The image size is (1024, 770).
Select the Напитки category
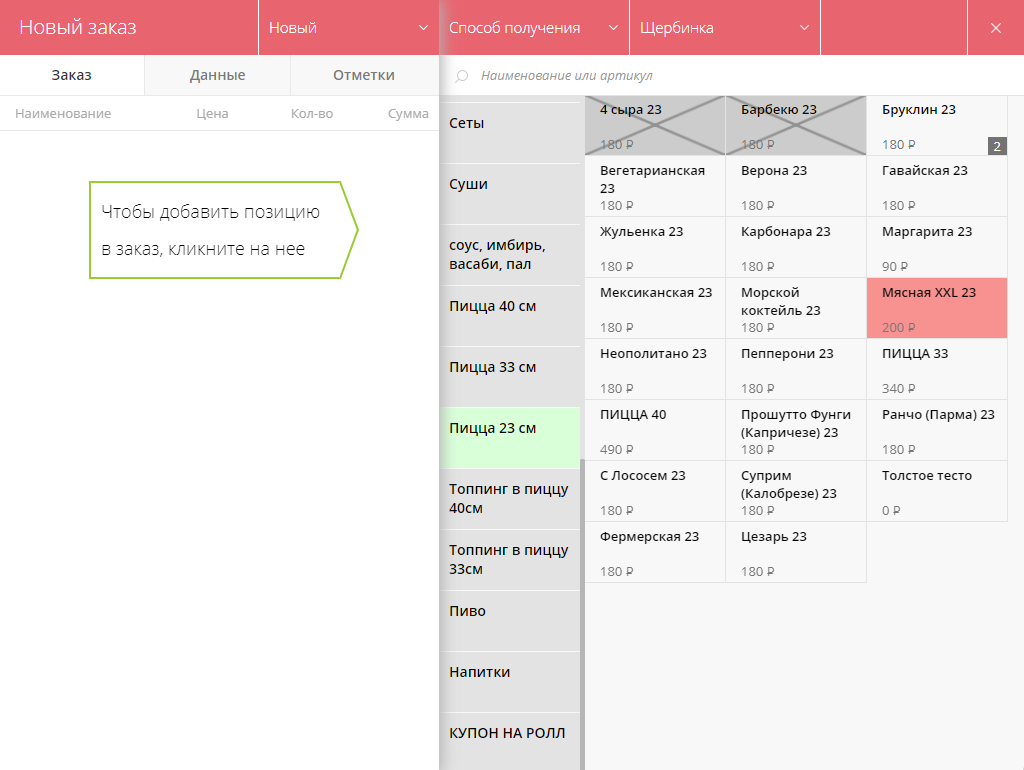coord(509,673)
